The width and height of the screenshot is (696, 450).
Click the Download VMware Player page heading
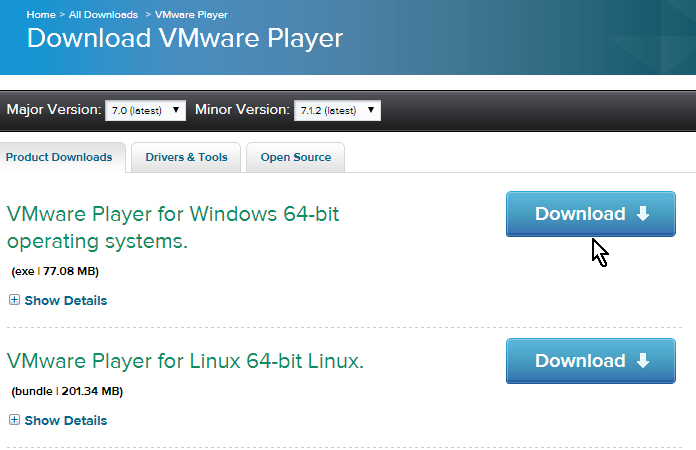point(185,38)
